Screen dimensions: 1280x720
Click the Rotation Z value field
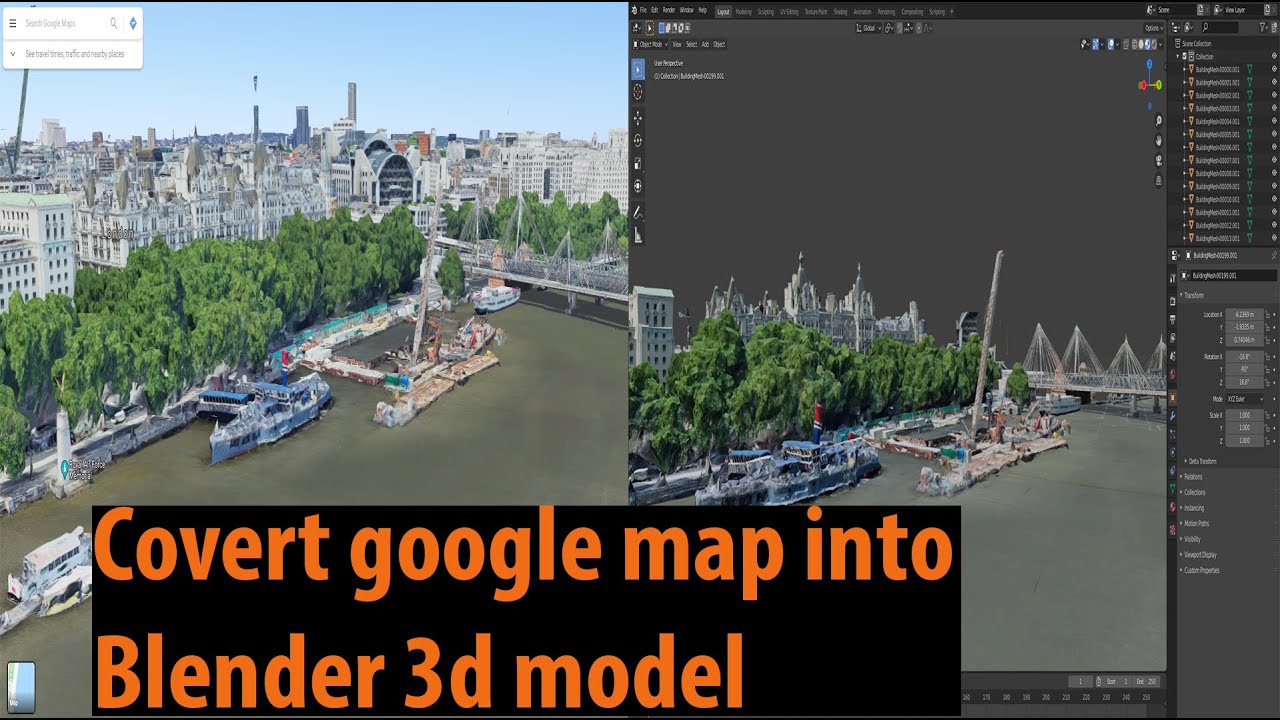(x=1245, y=382)
